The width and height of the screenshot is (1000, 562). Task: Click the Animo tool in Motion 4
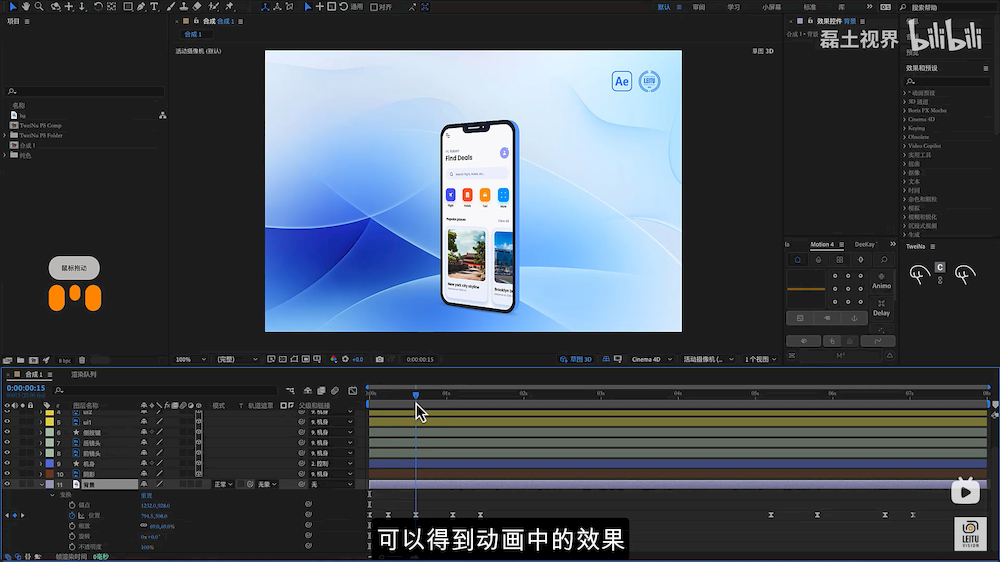coord(881,281)
